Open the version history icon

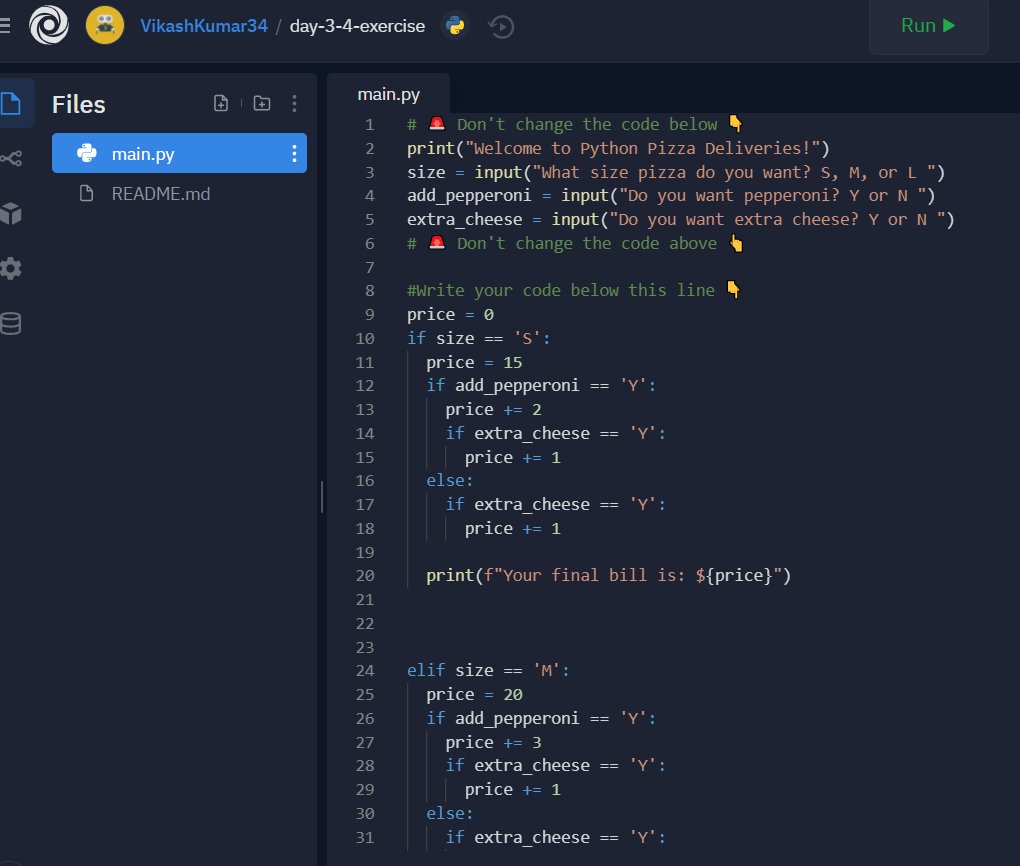coord(502,27)
